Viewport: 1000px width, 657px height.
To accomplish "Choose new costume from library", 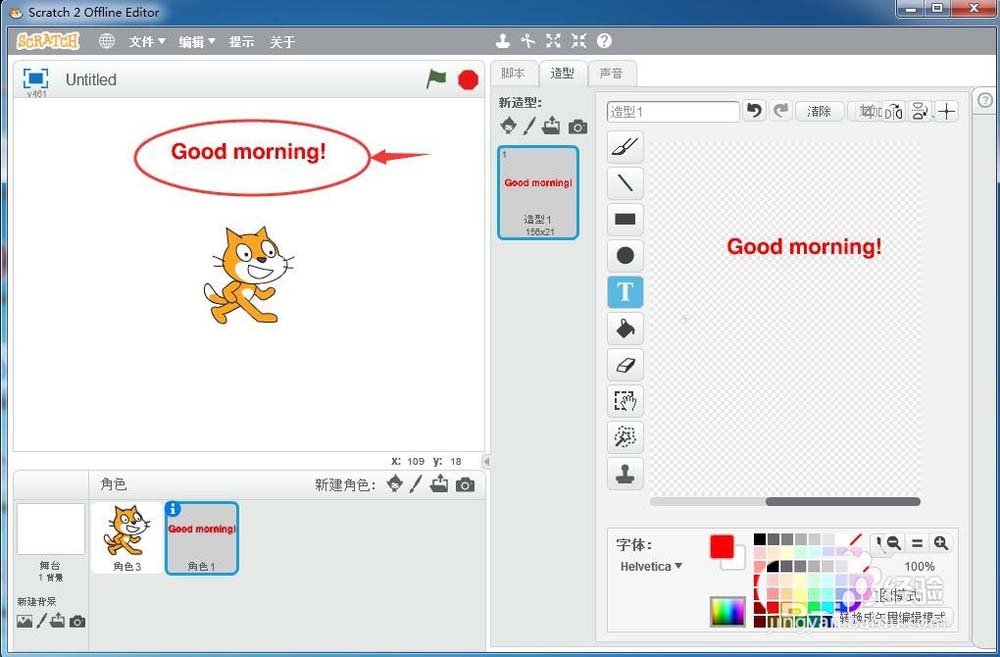I will coord(508,126).
